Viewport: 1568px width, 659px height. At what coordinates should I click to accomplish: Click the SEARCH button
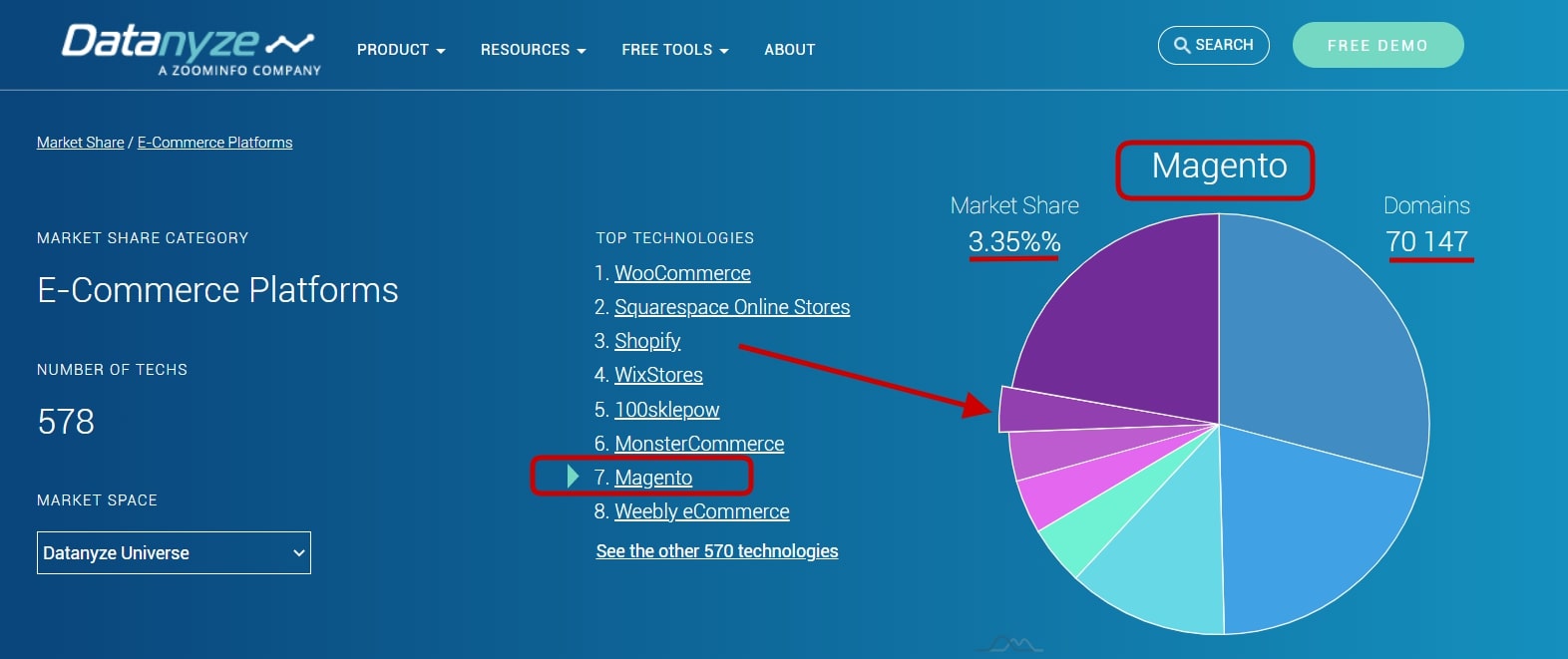pyautogui.click(x=1213, y=45)
